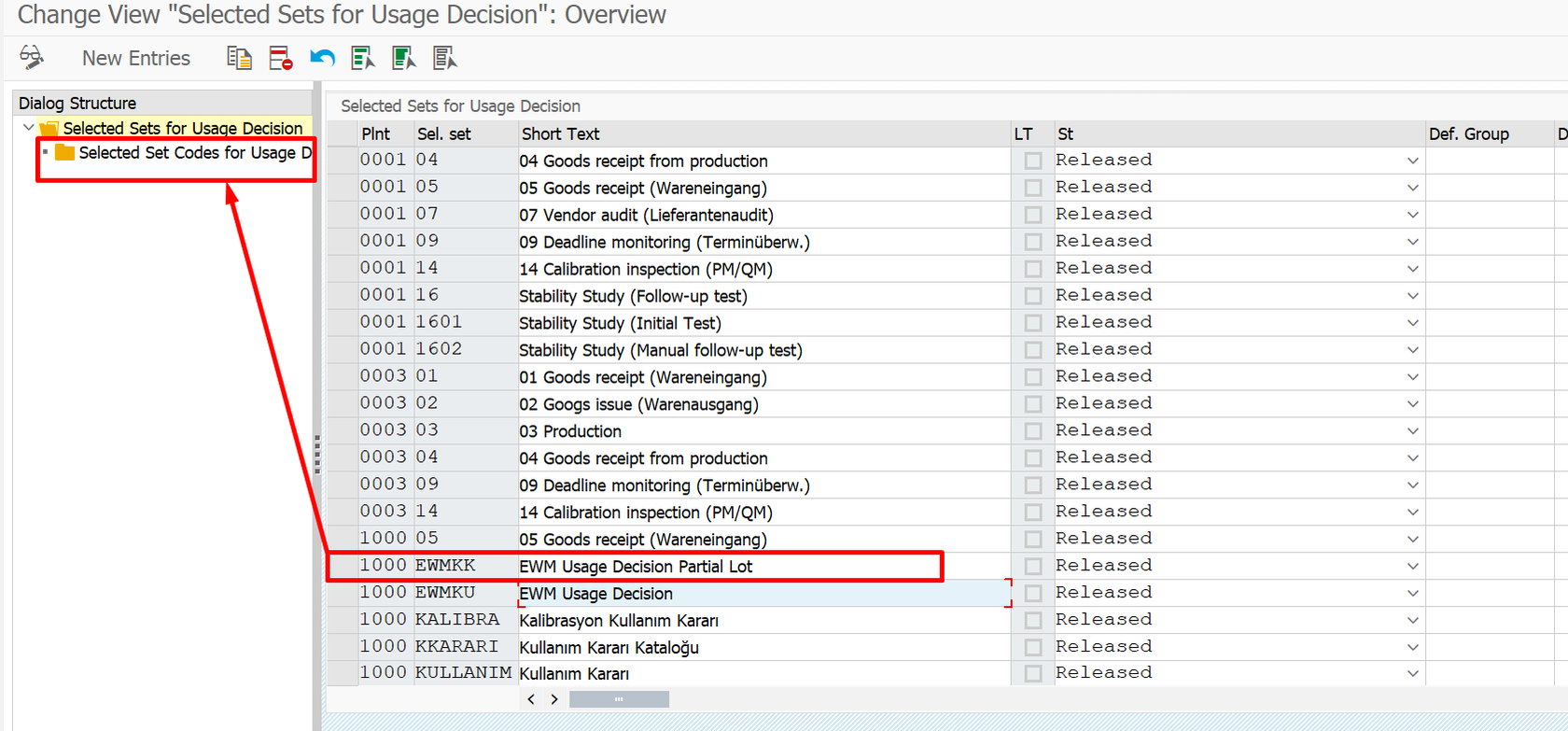Click the Copy As icon
1568x731 pixels.
pos(239,58)
